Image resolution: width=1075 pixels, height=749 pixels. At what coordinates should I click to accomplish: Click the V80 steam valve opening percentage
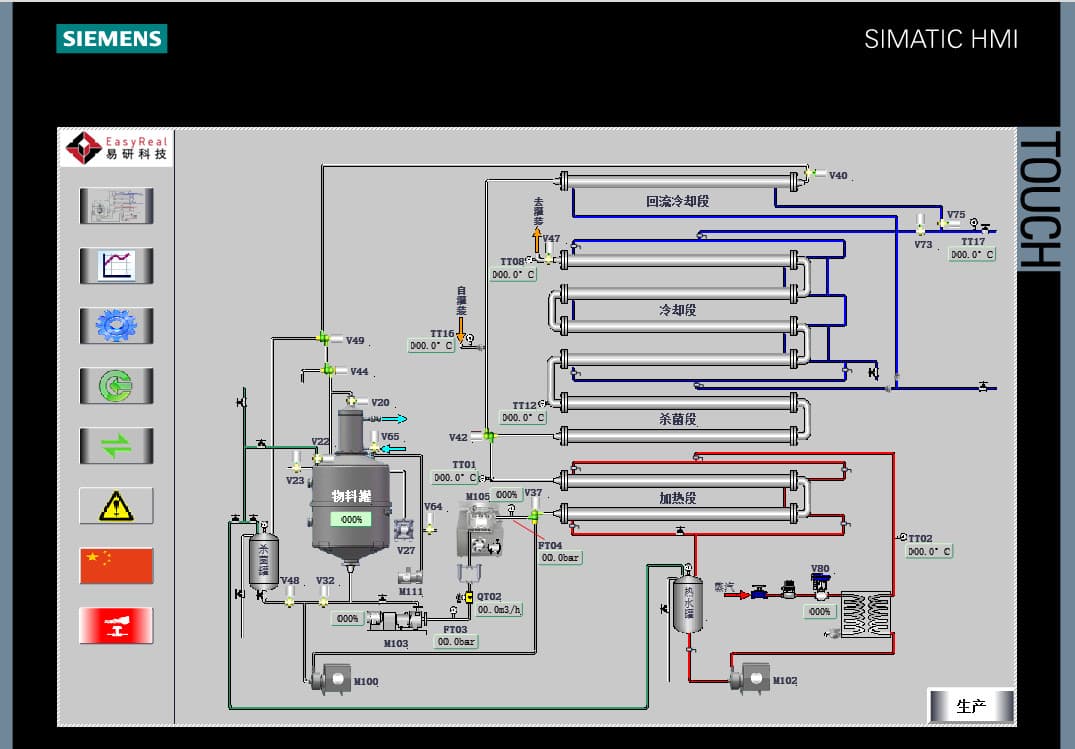point(819,612)
